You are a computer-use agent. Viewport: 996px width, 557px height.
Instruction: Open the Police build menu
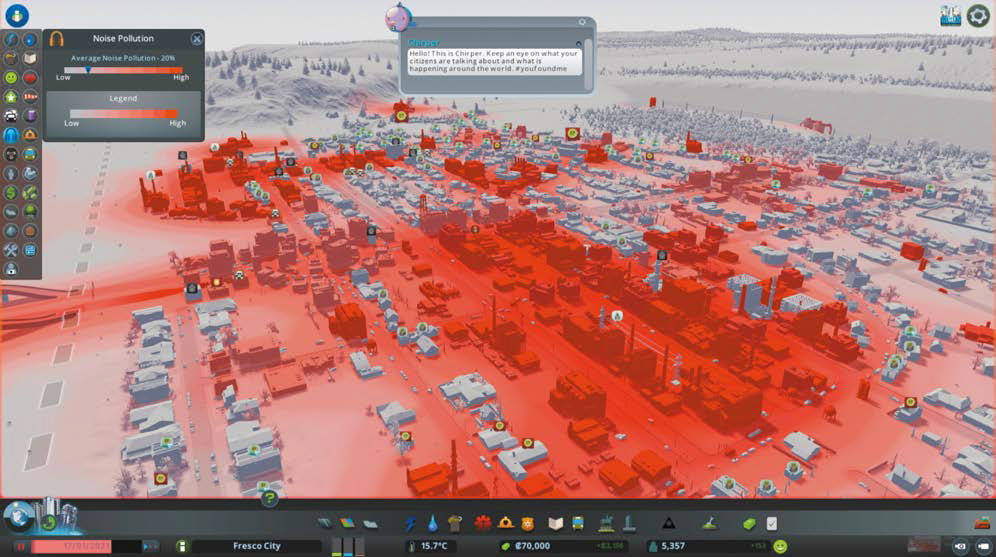tap(527, 524)
